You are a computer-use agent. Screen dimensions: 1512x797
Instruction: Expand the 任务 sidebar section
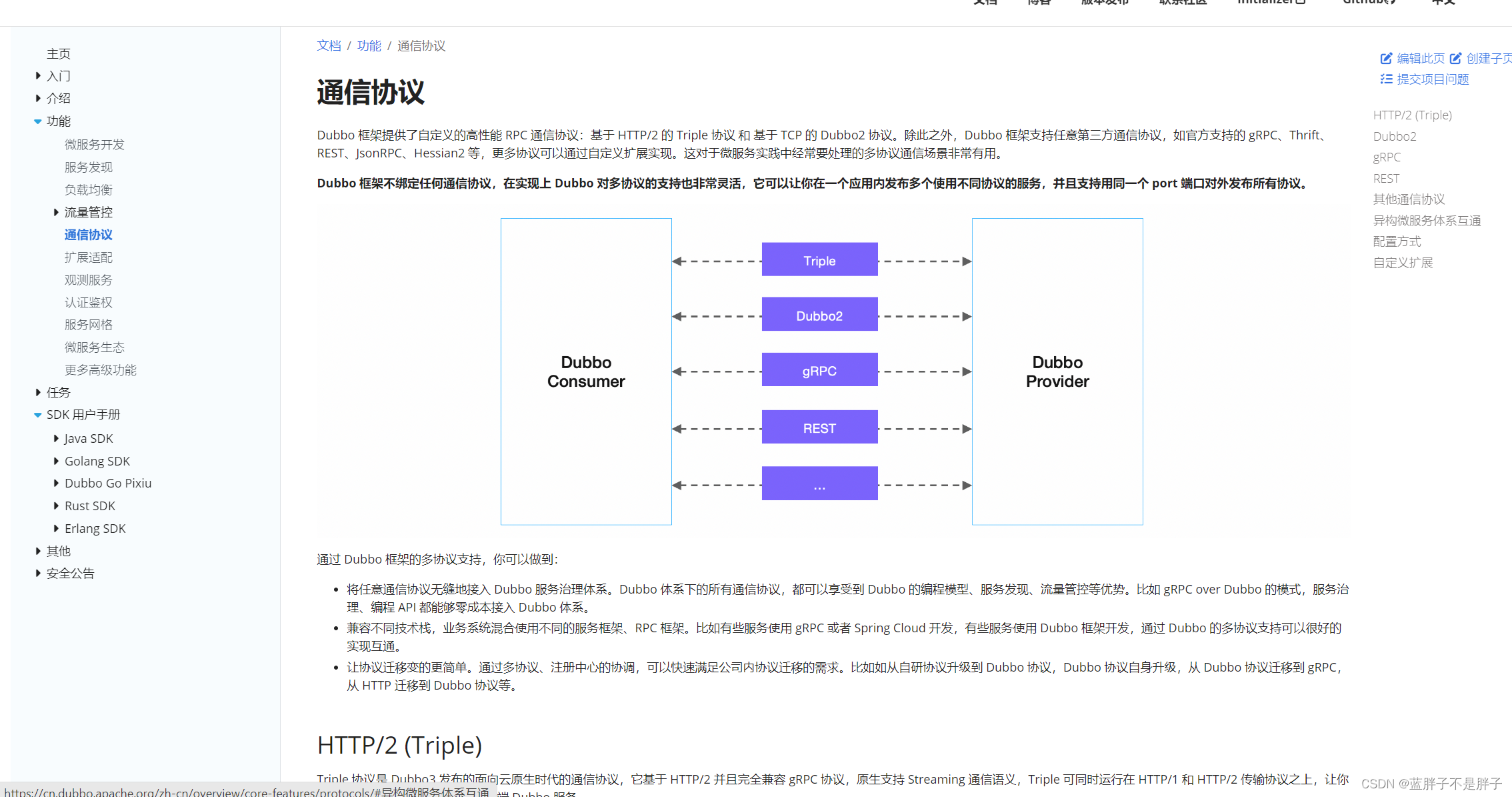click(x=38, y=392)
